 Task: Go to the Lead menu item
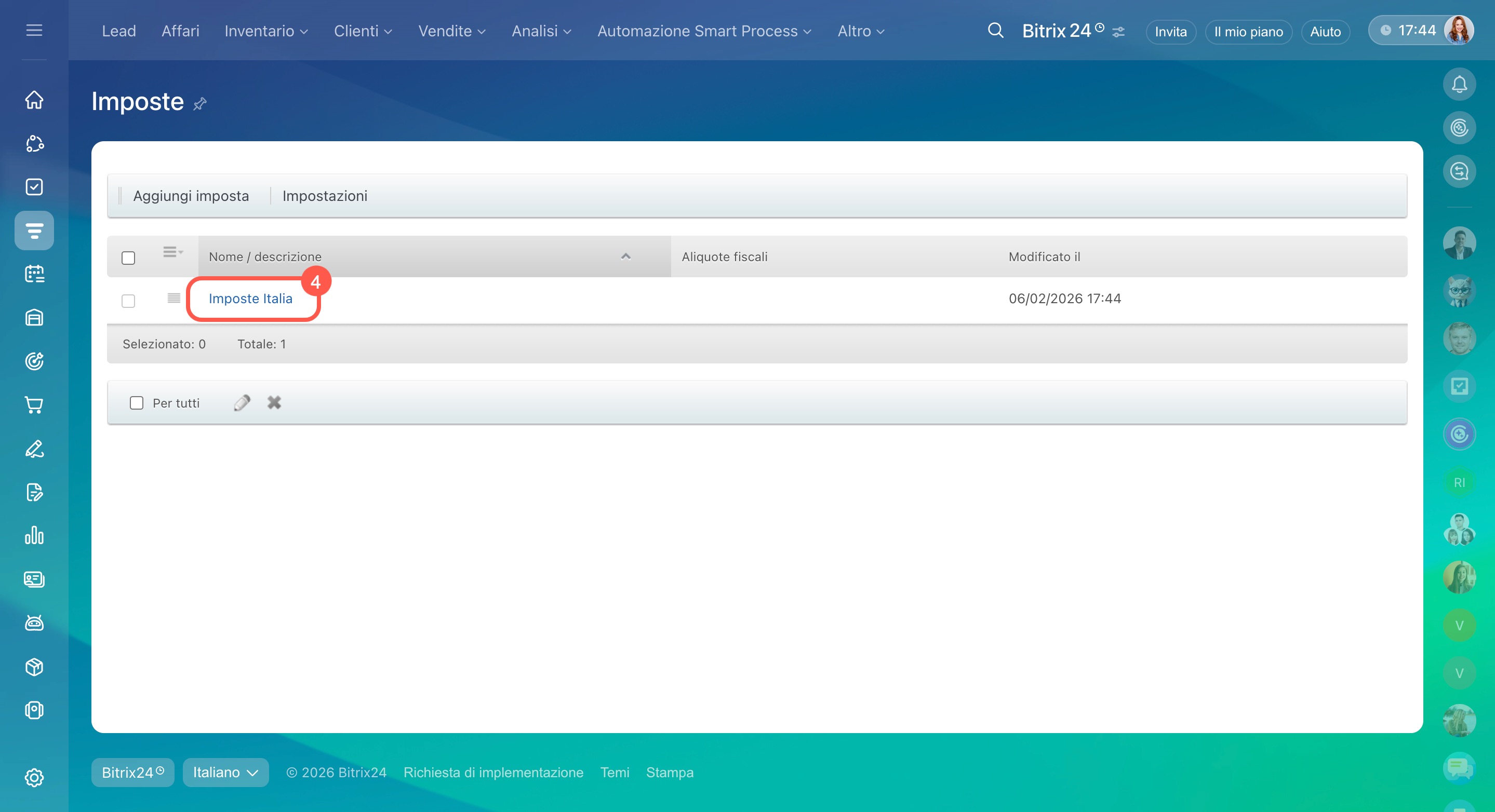(118, 31)
